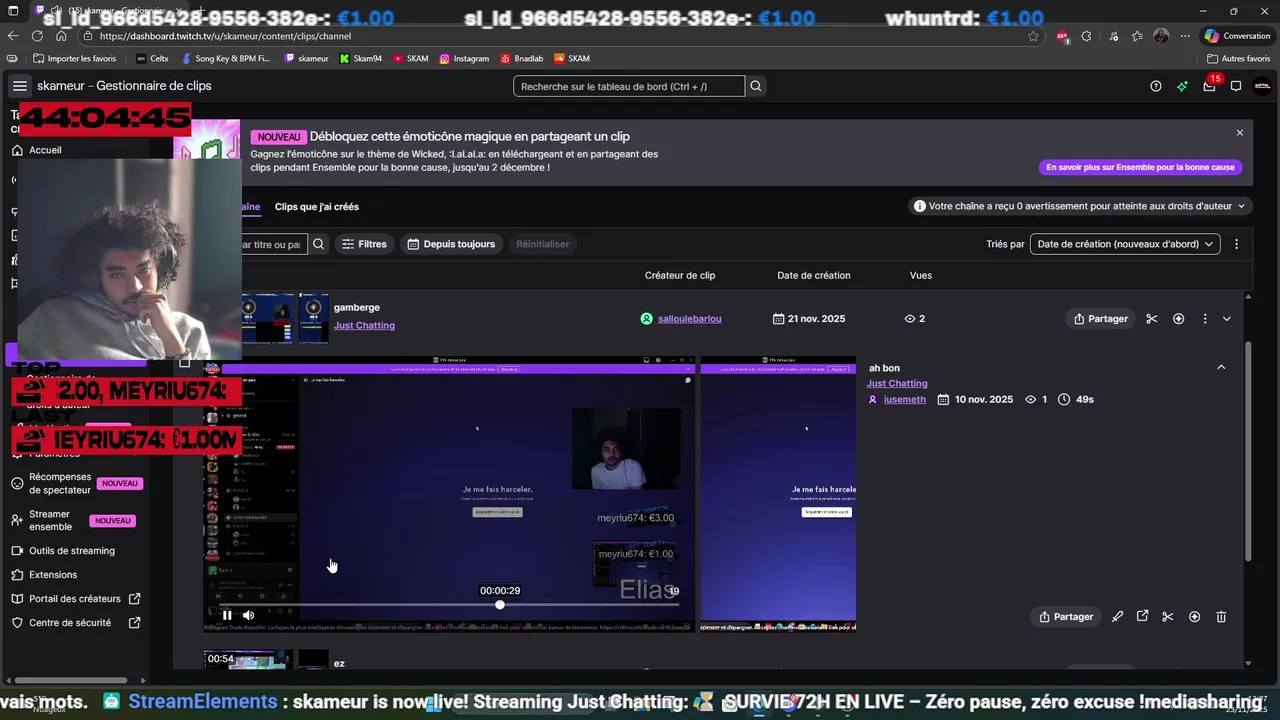Open the notifications inbox with badge 15
The height and width of the screenshot is (720, 1280).
pos(1209,86)
